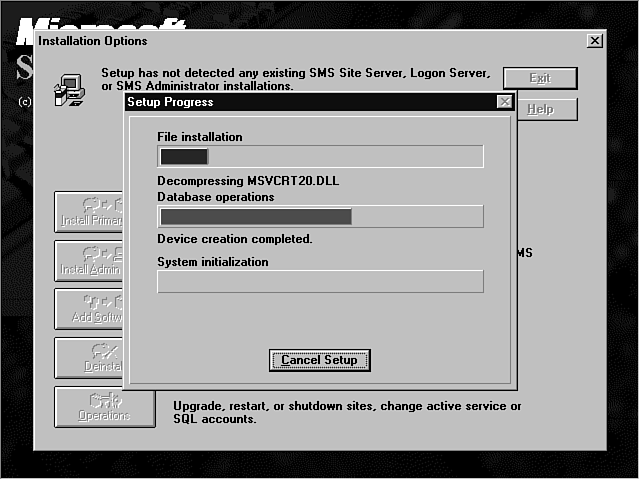The height and width of the screenshot is (480, 640).
Task: Close the Setup Progress dialog
Action: click(x=505, y=102)
